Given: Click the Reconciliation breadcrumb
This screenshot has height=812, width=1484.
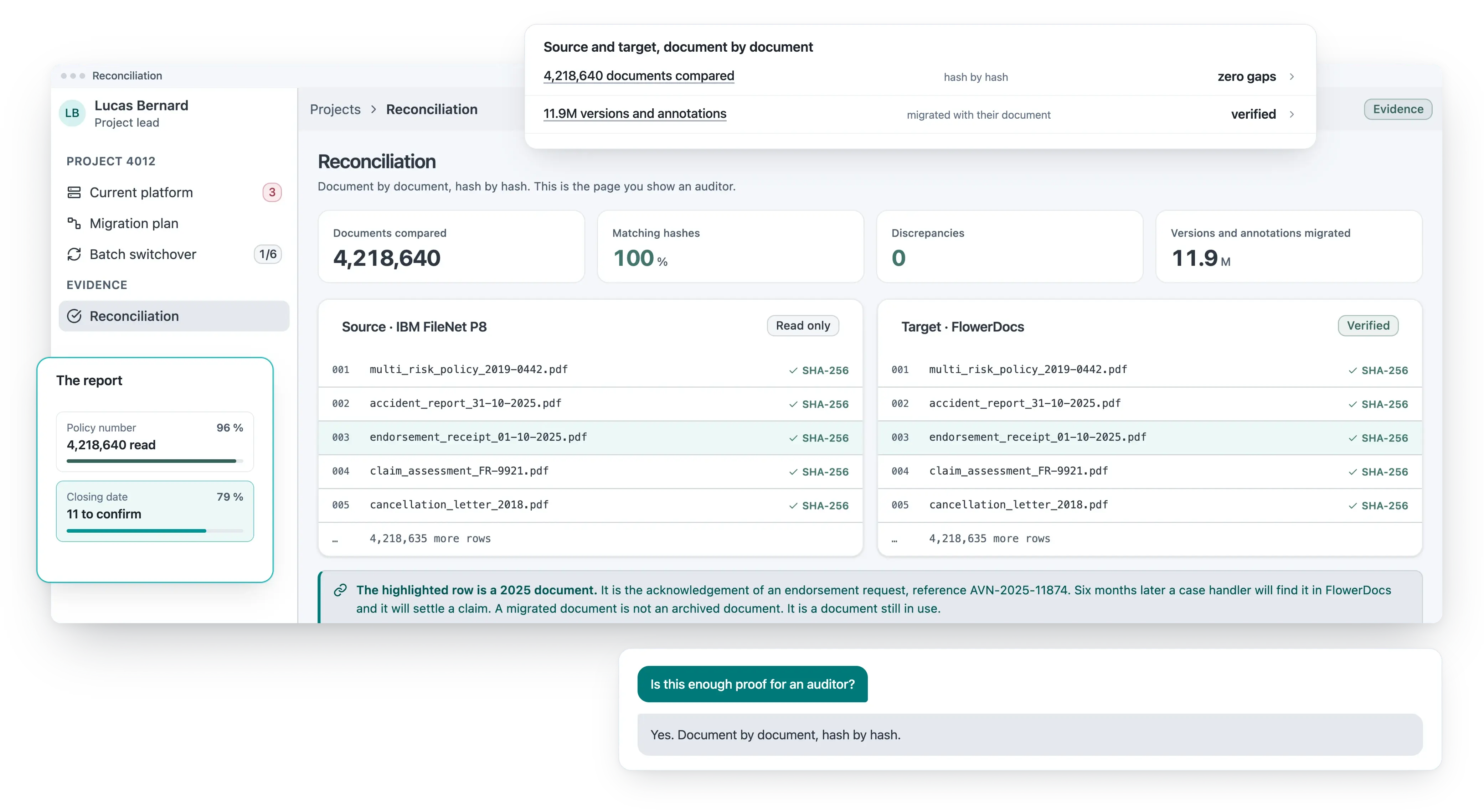Looking at the screenshot, I should coord(432,109).
